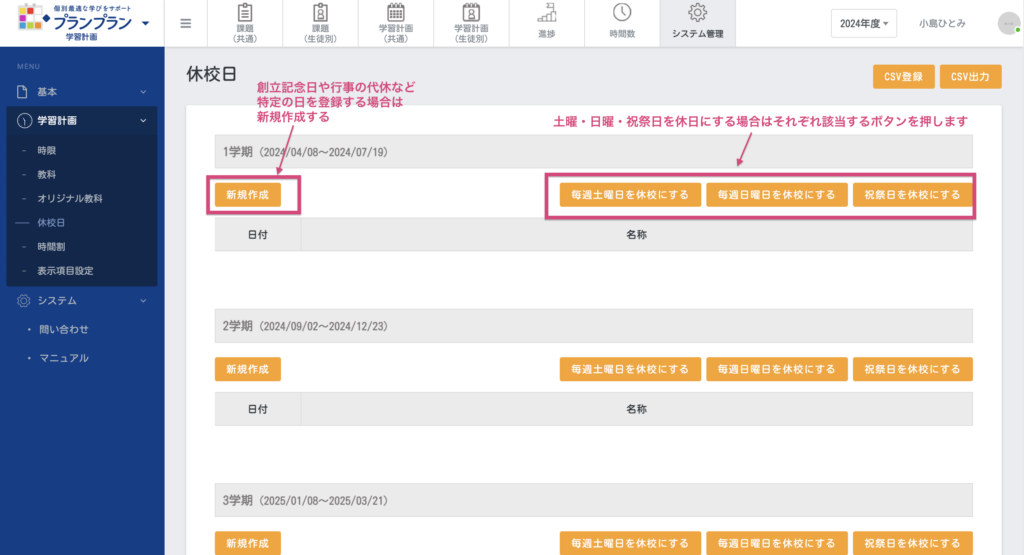Click the システム gear icon in sidebar

(x=24, y=300)
